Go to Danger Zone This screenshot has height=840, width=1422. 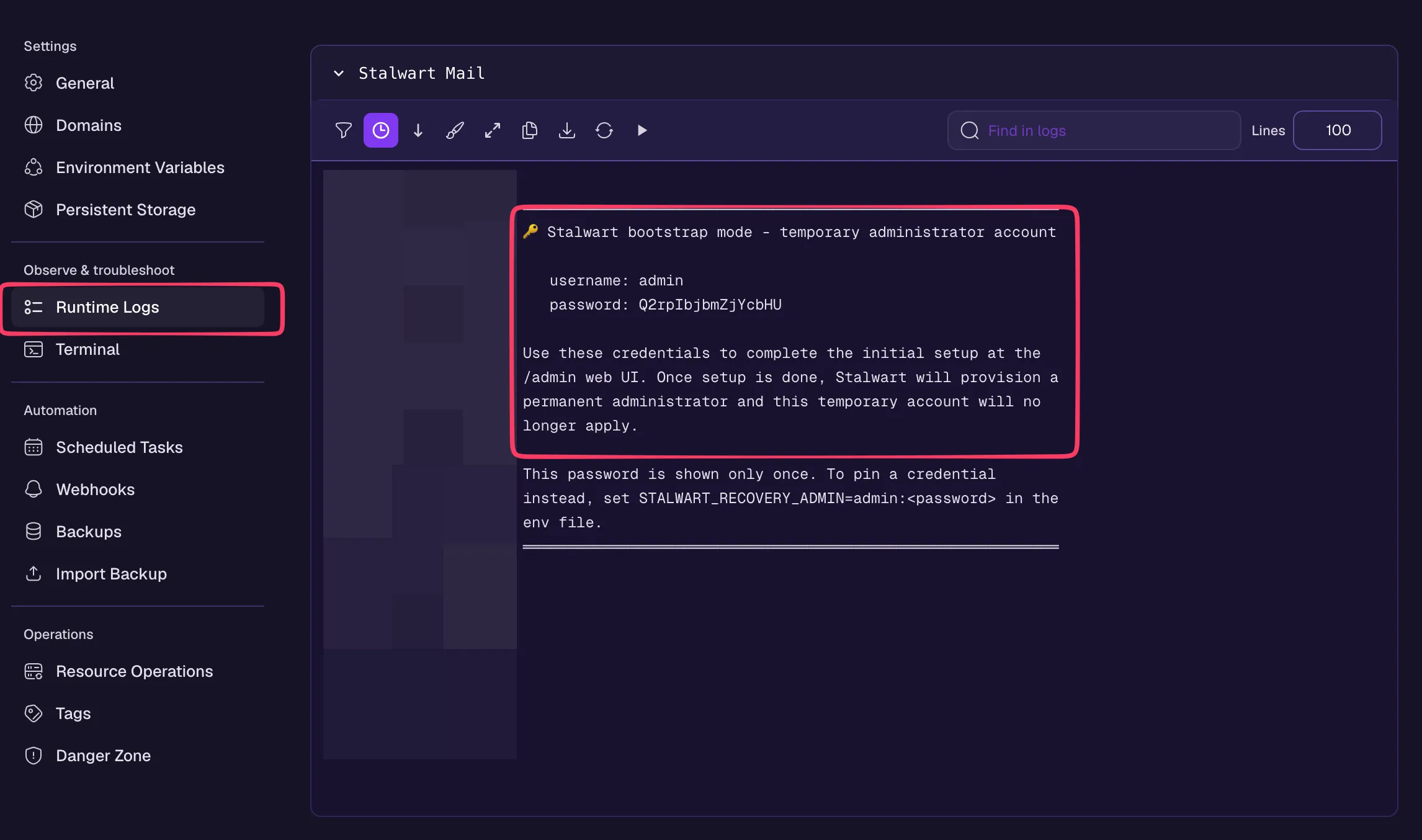138,756
